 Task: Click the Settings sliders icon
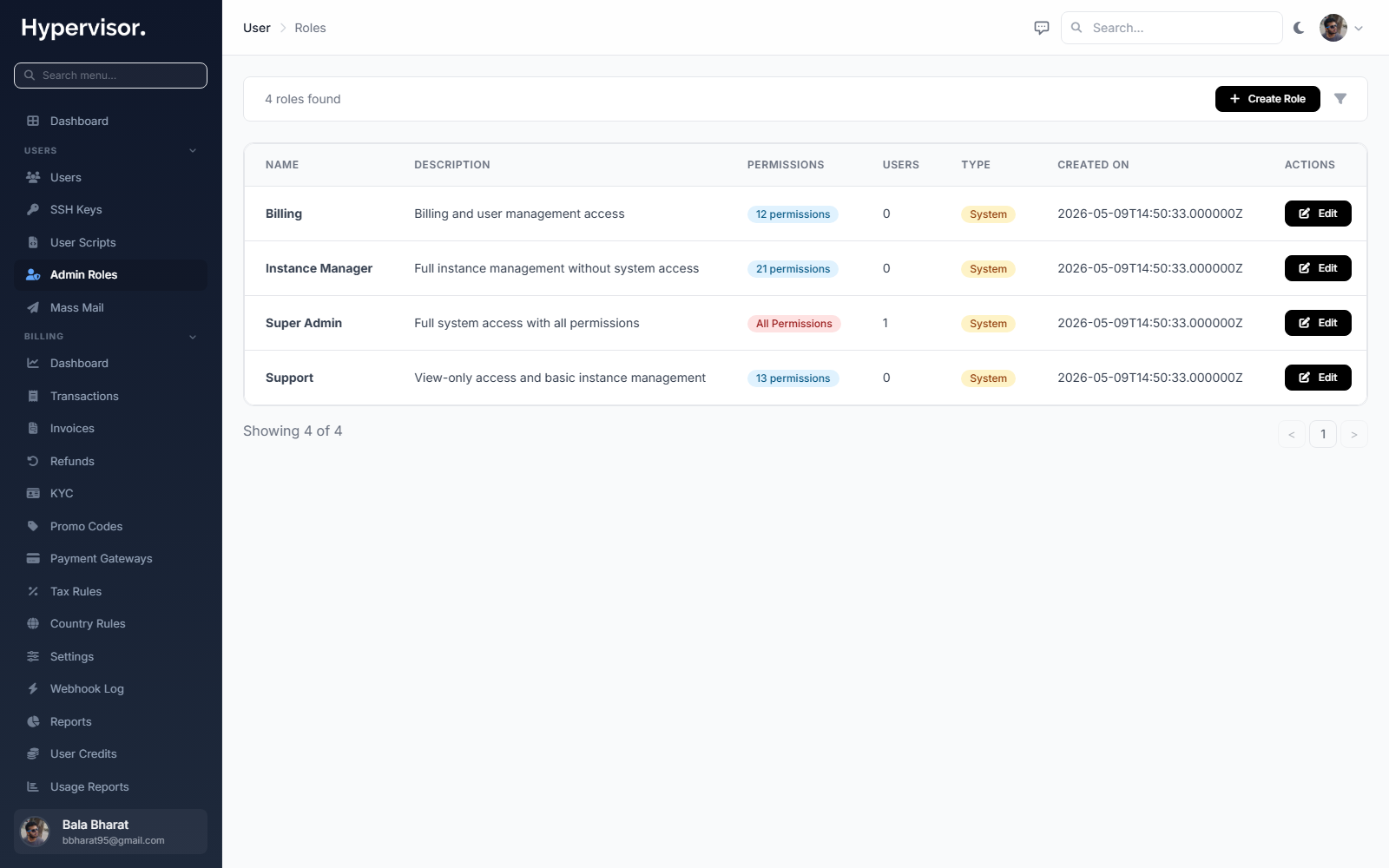33,656
